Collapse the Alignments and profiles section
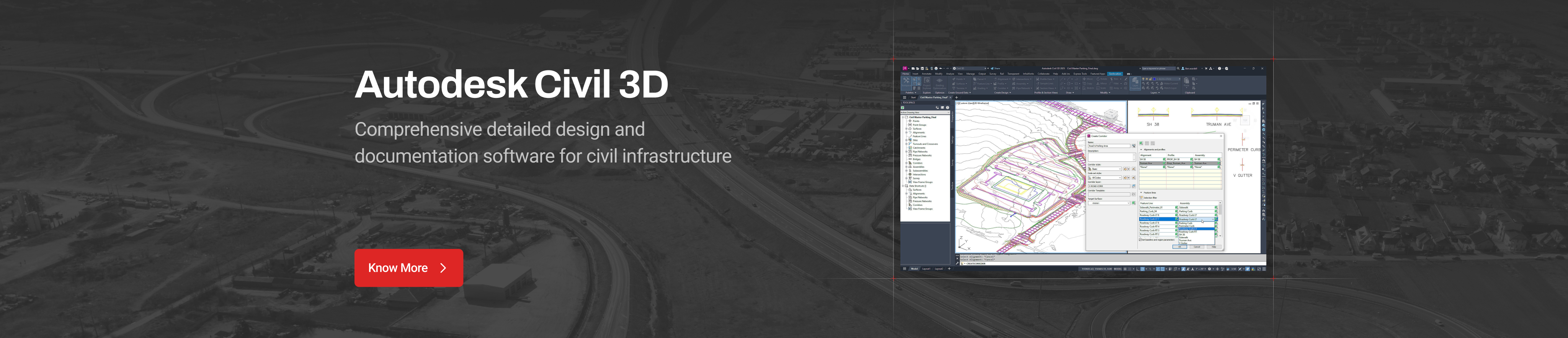 click(1141, 149)
